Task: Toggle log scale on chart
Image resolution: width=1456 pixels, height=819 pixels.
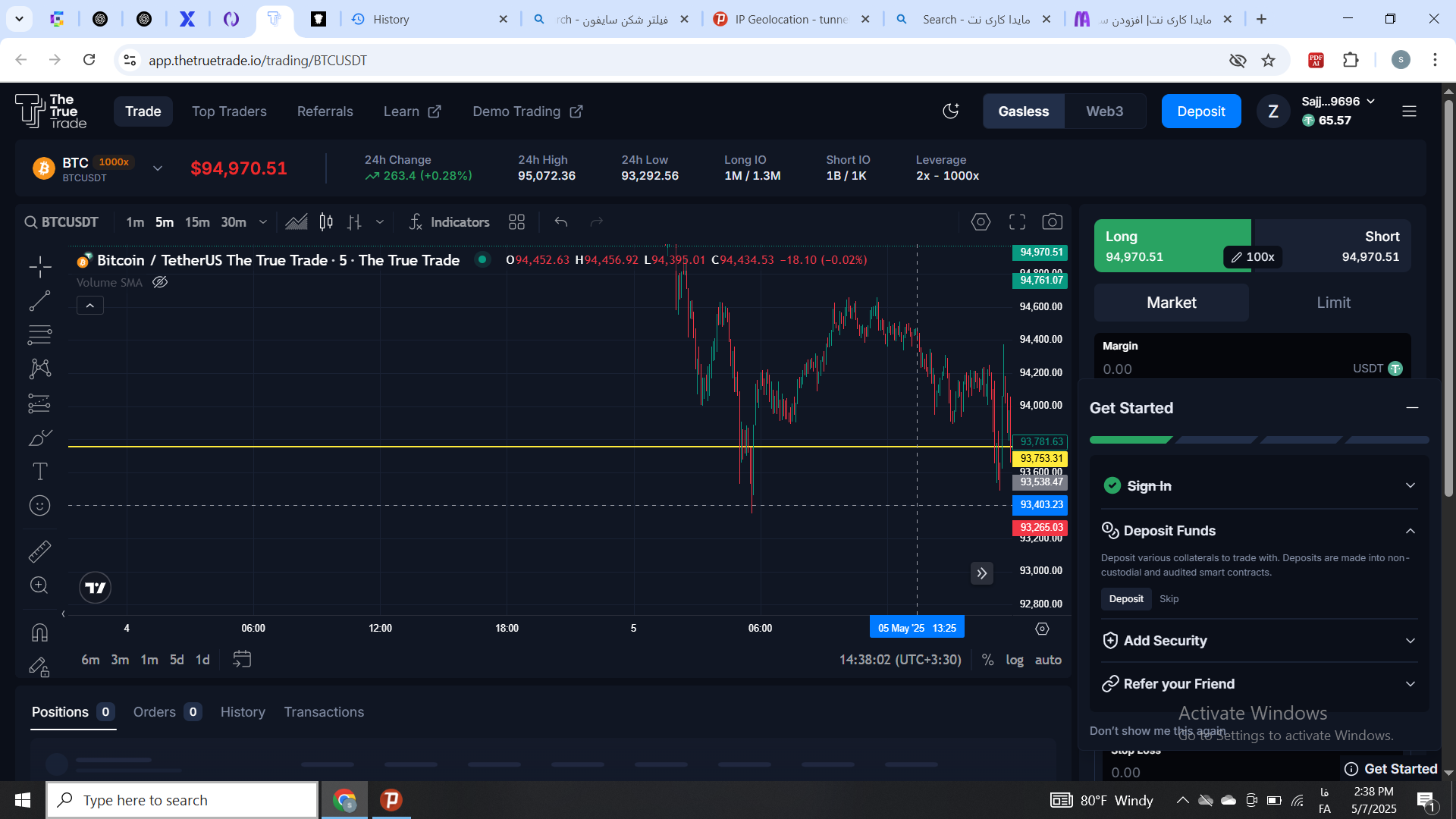Action: click(x=1015, y=660)
